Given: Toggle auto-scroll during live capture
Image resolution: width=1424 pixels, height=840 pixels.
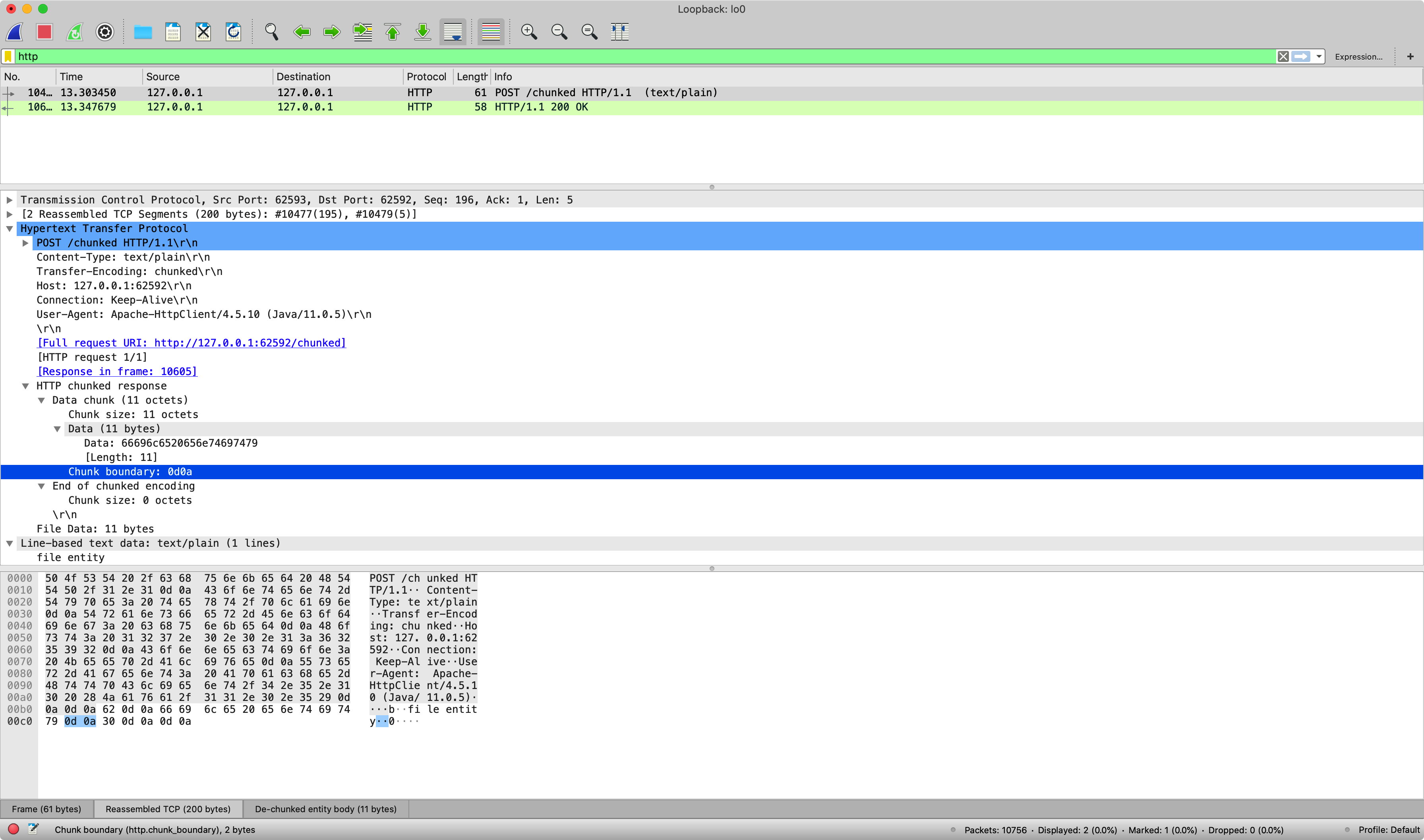Looking at the screenshot, I should click(x=453, y=32).
